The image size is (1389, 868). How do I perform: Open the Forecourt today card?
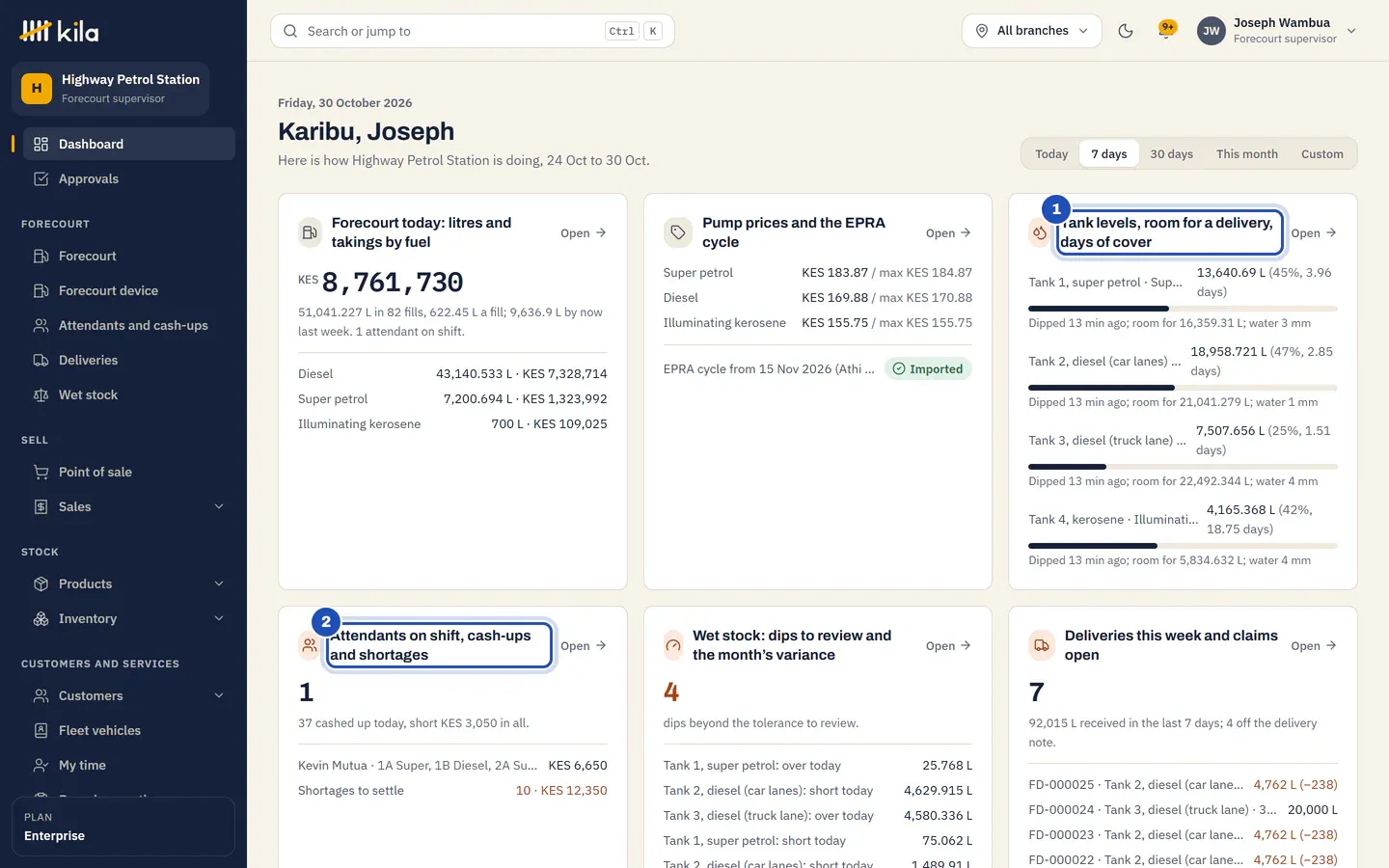(x=584, y=232)
